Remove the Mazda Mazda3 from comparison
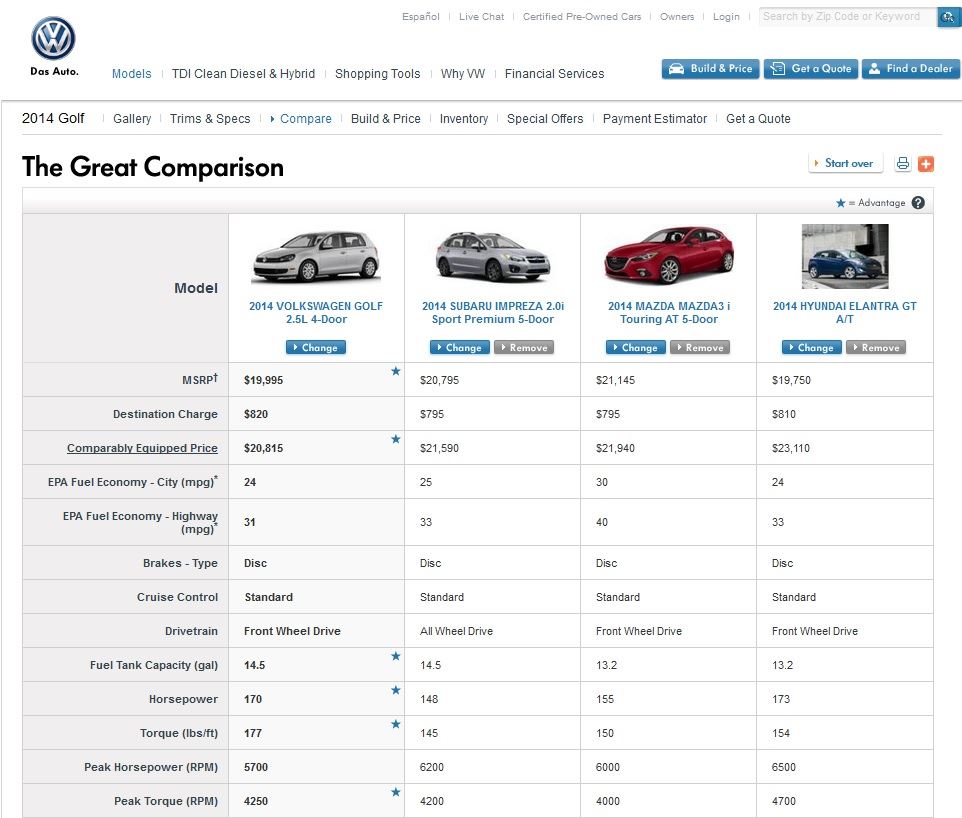The width and height of the screenshot is (962, 818). coord(700,347)
